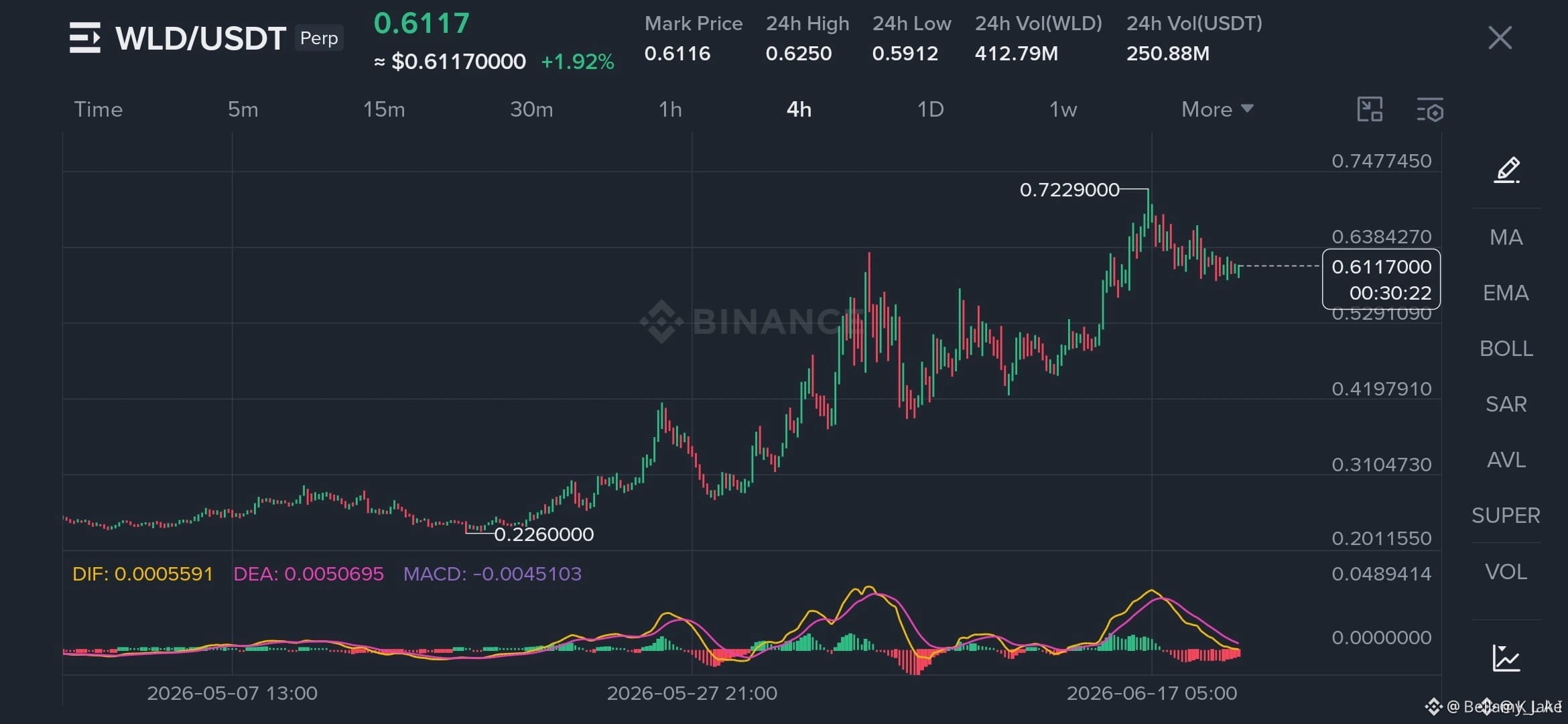The image size is (1568, 724).
Task: Click the DIF 0.0005591 readout
Action: (143, 574)
